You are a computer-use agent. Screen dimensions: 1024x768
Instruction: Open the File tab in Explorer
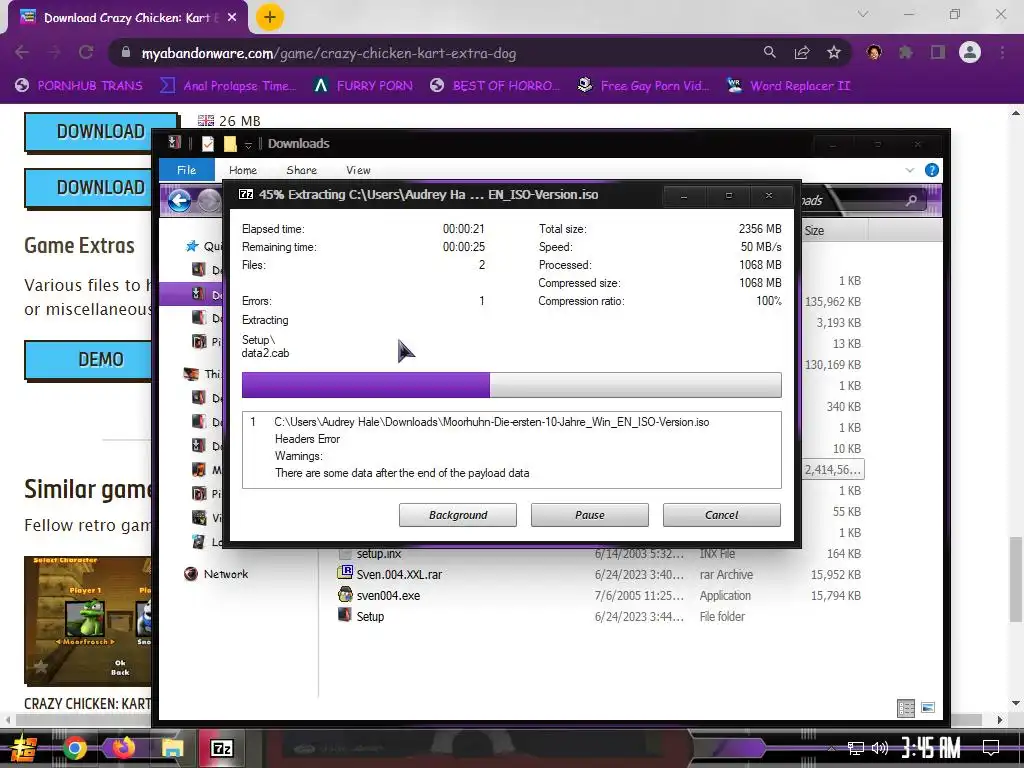click(186, 170)
